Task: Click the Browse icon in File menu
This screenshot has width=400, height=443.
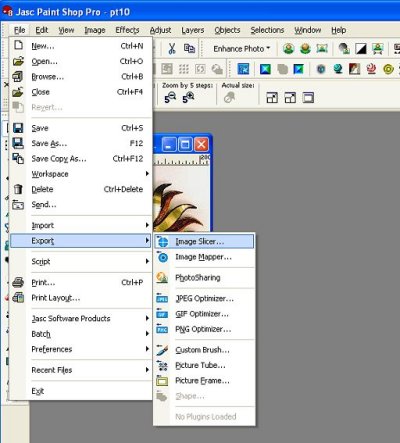Action: click(x=18, y=77)
